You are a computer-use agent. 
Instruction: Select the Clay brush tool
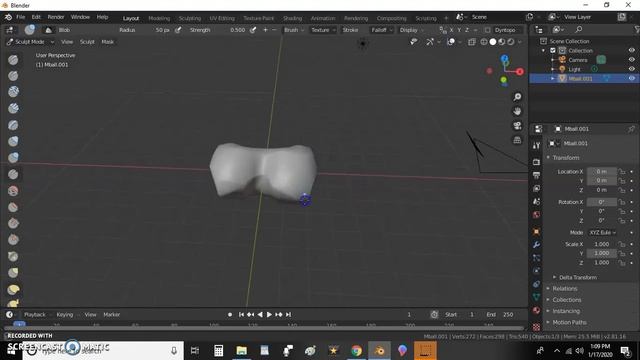tap(13, 92)
